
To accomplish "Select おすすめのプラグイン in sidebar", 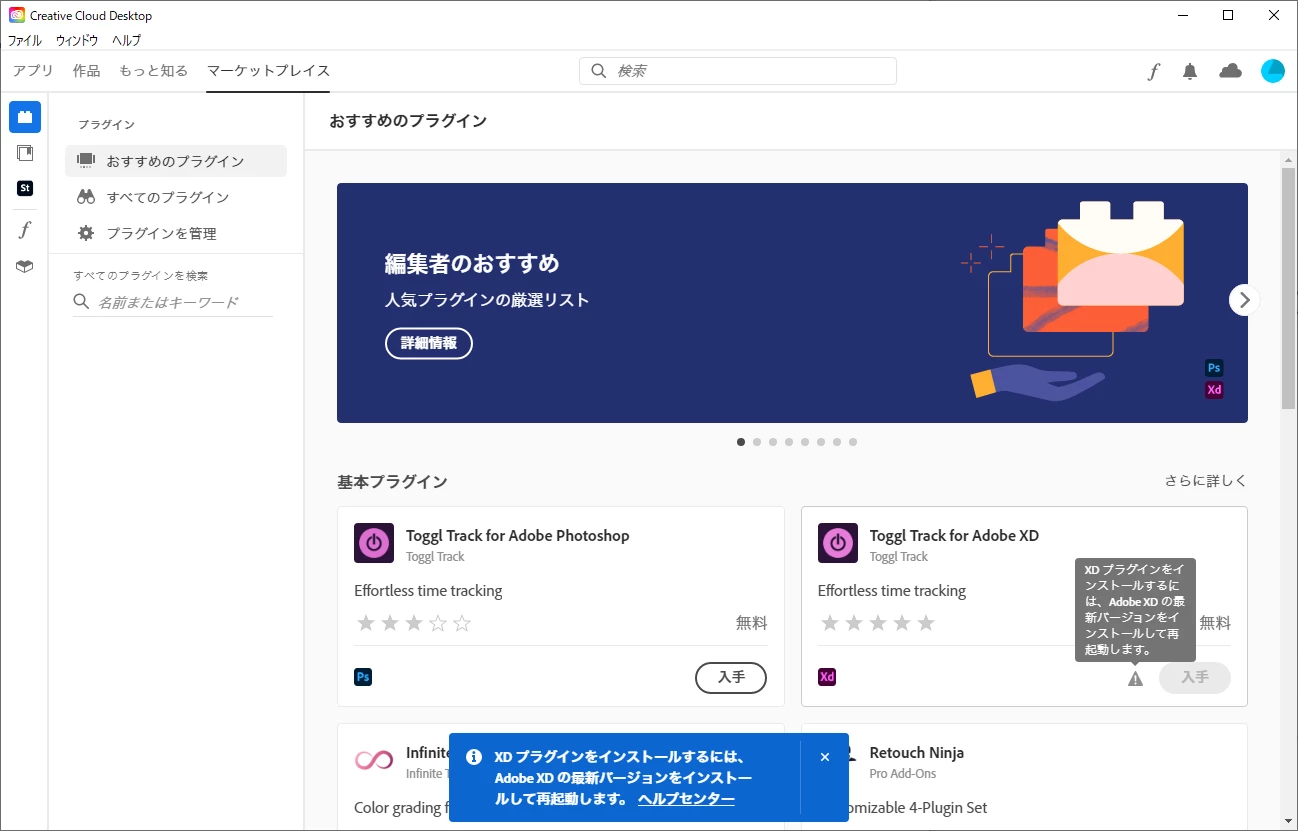I will pyautogui.click(x=176, y=161).
